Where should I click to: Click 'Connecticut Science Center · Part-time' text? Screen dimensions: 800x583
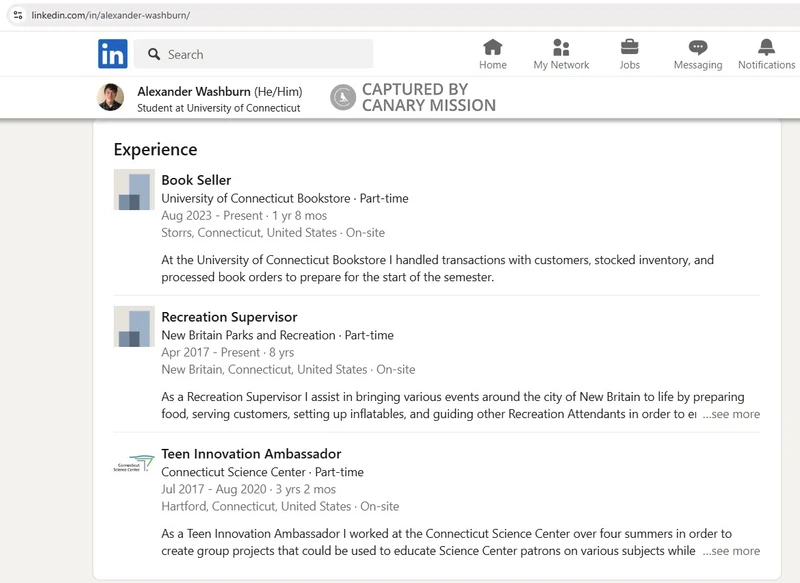click(263, 472)
